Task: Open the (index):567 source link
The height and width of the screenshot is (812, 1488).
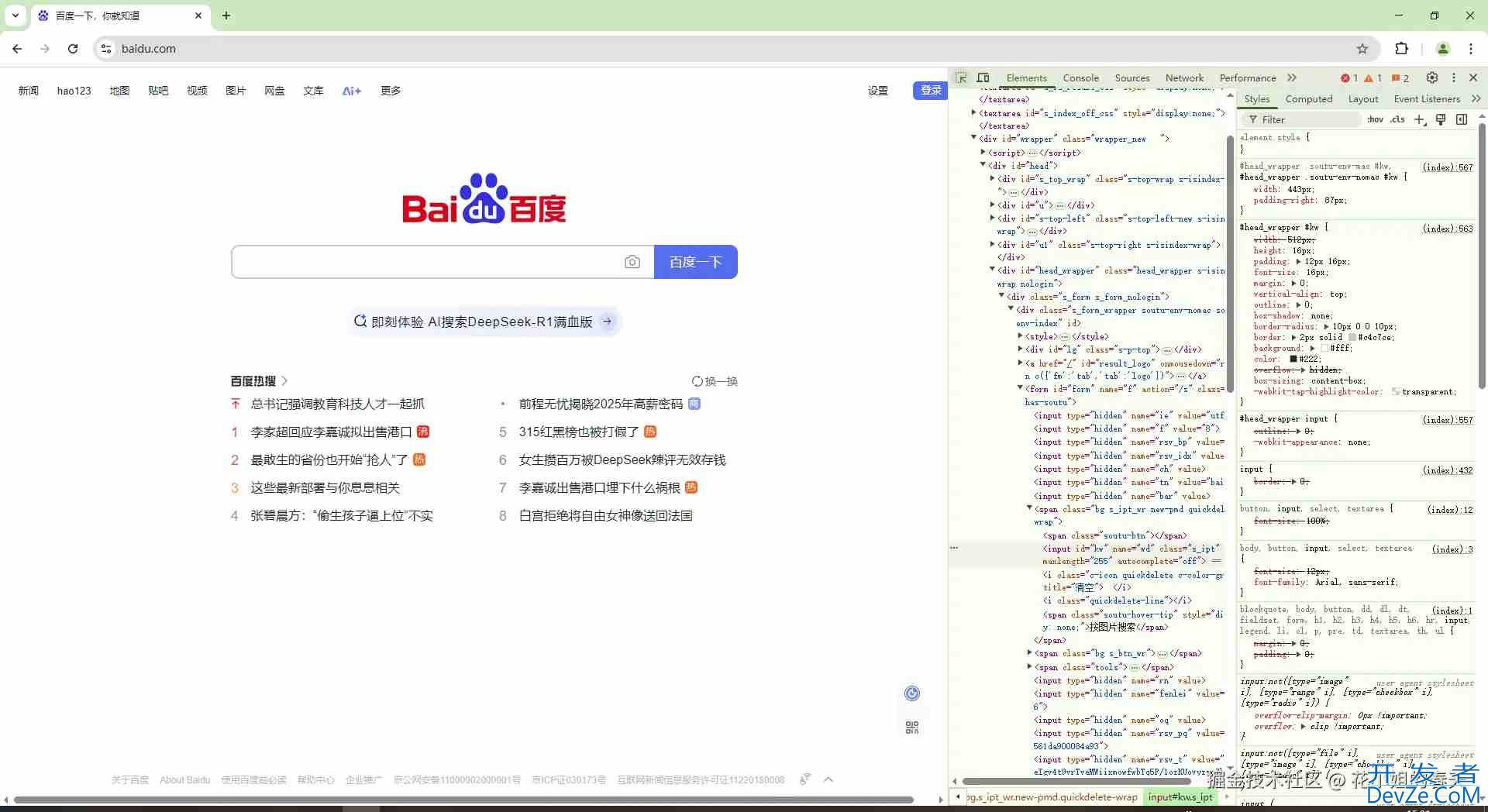Action: (x=1448, y=167)
